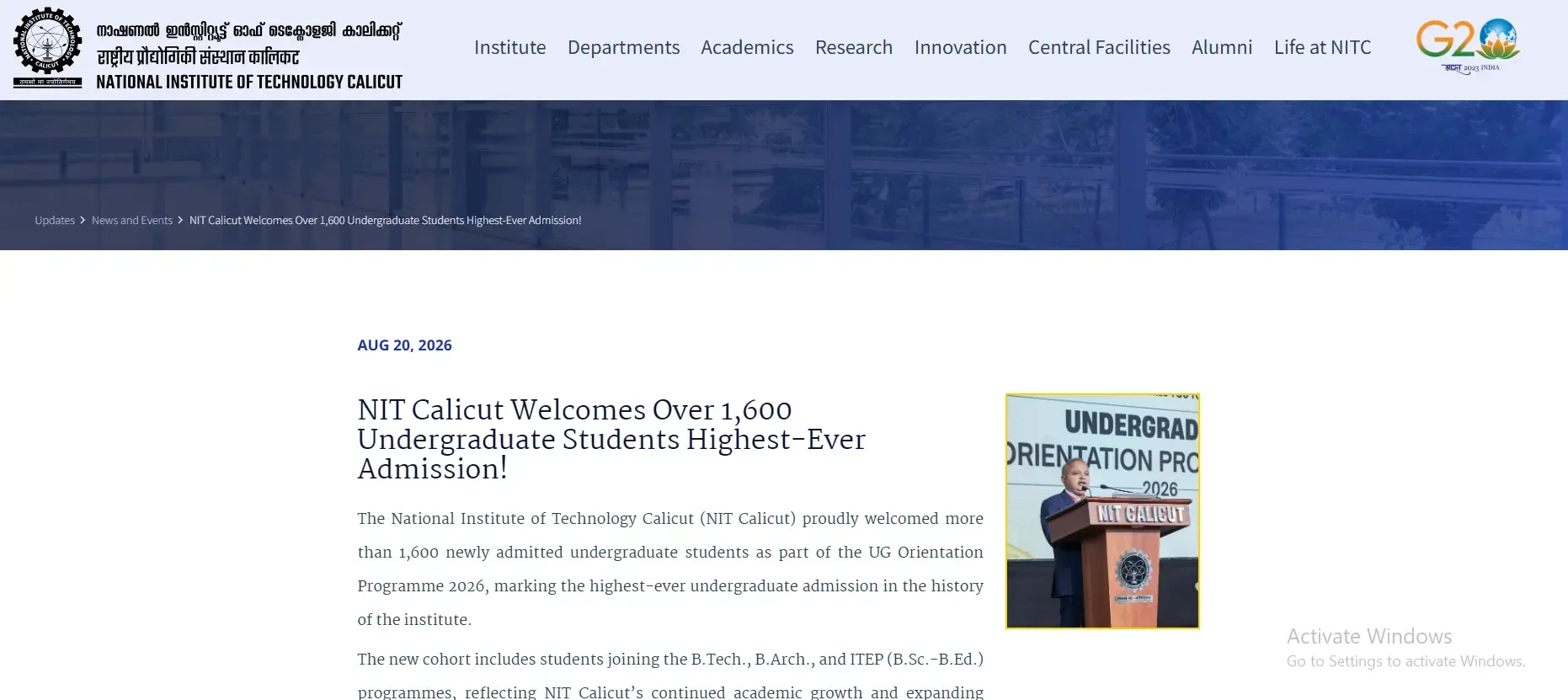This screenshot has height=700, width=1568.
Task: Click the National Institute of Technology Calicut title
Action: 249,82
